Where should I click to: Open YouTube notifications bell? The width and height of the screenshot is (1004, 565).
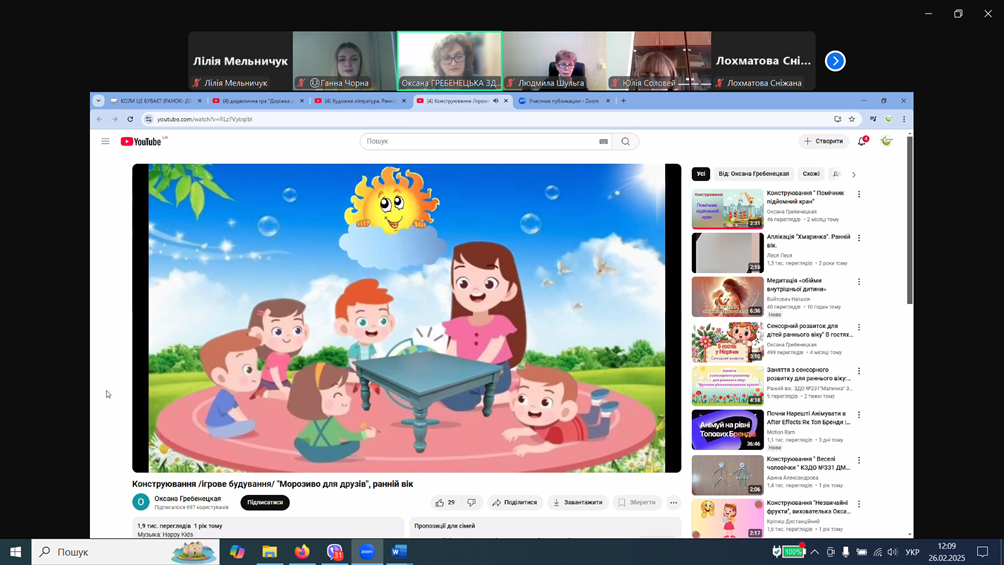pos(862,141)
